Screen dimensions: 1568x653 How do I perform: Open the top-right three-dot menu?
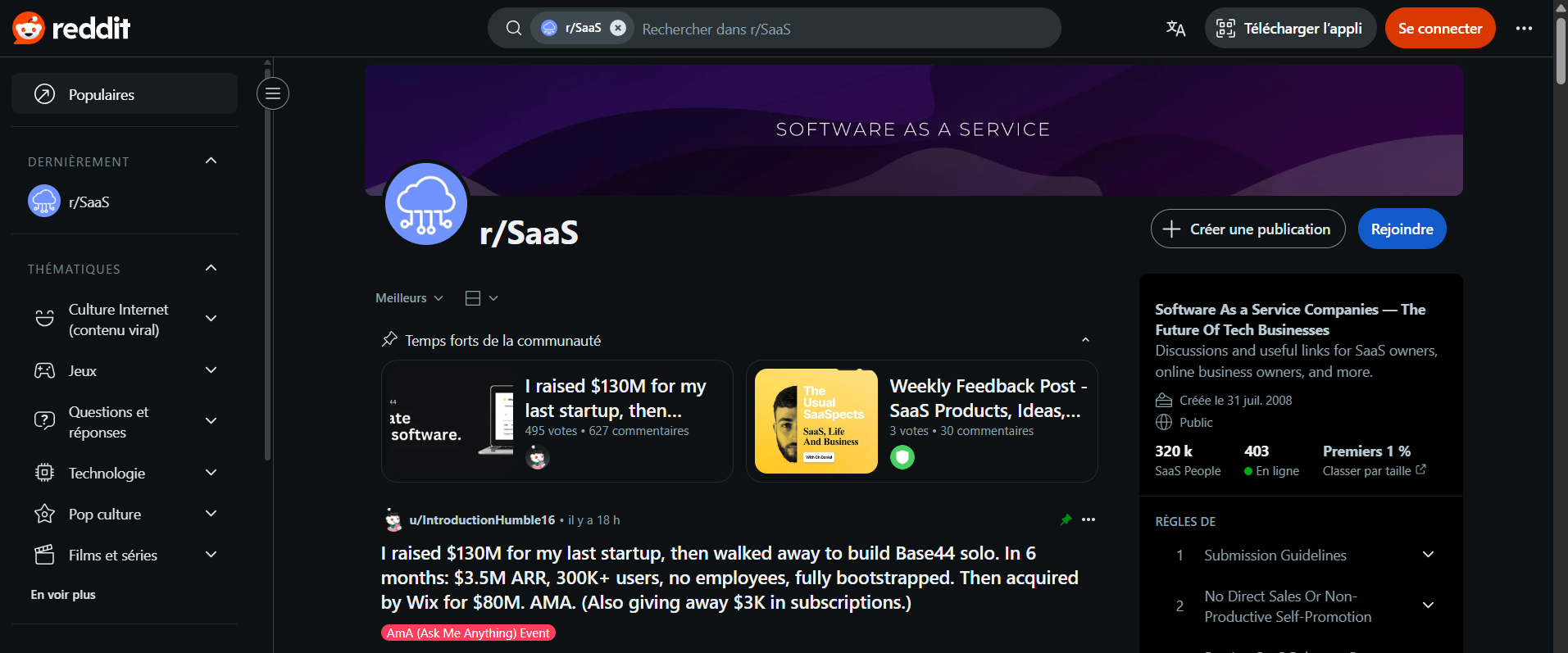click(1524, 28)
